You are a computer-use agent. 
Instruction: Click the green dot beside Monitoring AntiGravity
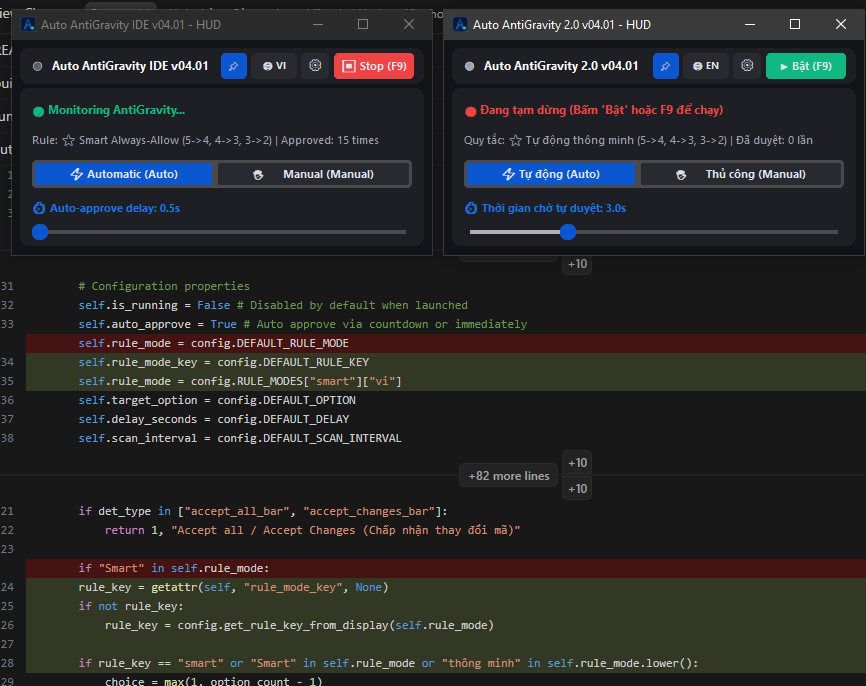(38, 112)
